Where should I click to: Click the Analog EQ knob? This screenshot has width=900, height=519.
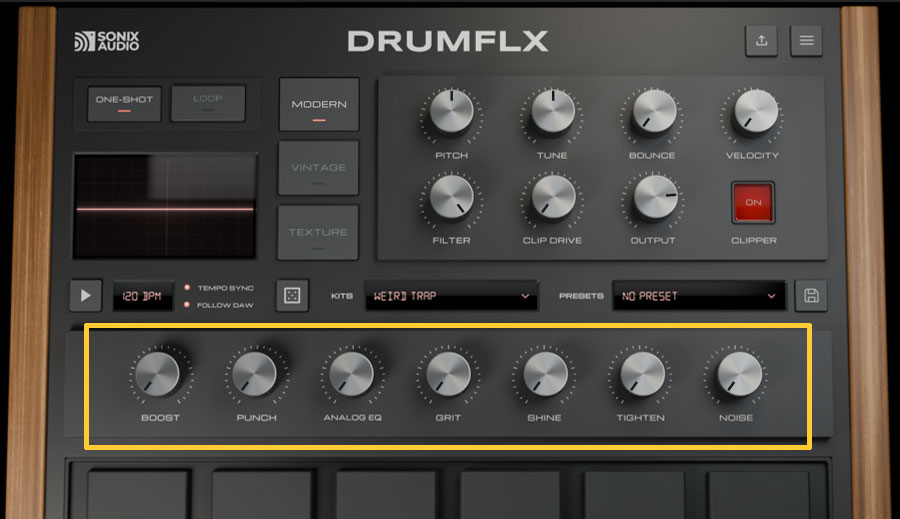click(x=351, y=374)
